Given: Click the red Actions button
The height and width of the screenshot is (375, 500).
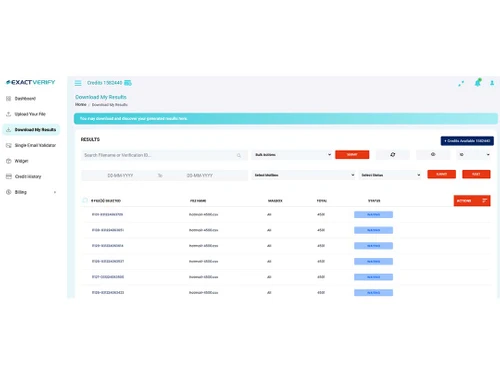Looking at the screenshot, I should point(472,201).
